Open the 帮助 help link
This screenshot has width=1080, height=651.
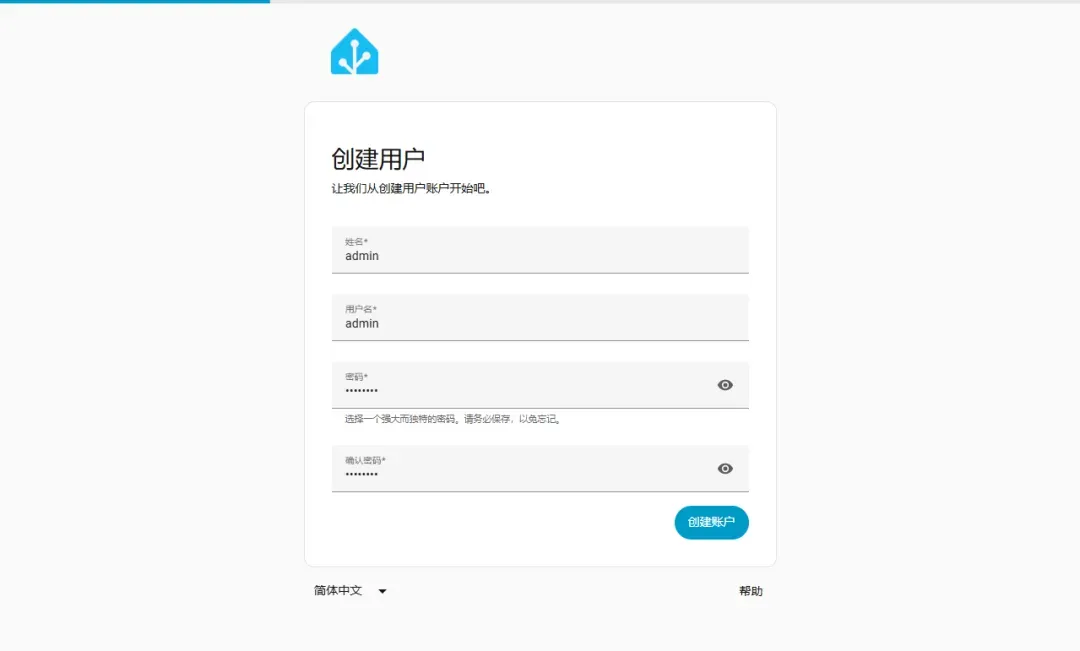pos(750,591)
